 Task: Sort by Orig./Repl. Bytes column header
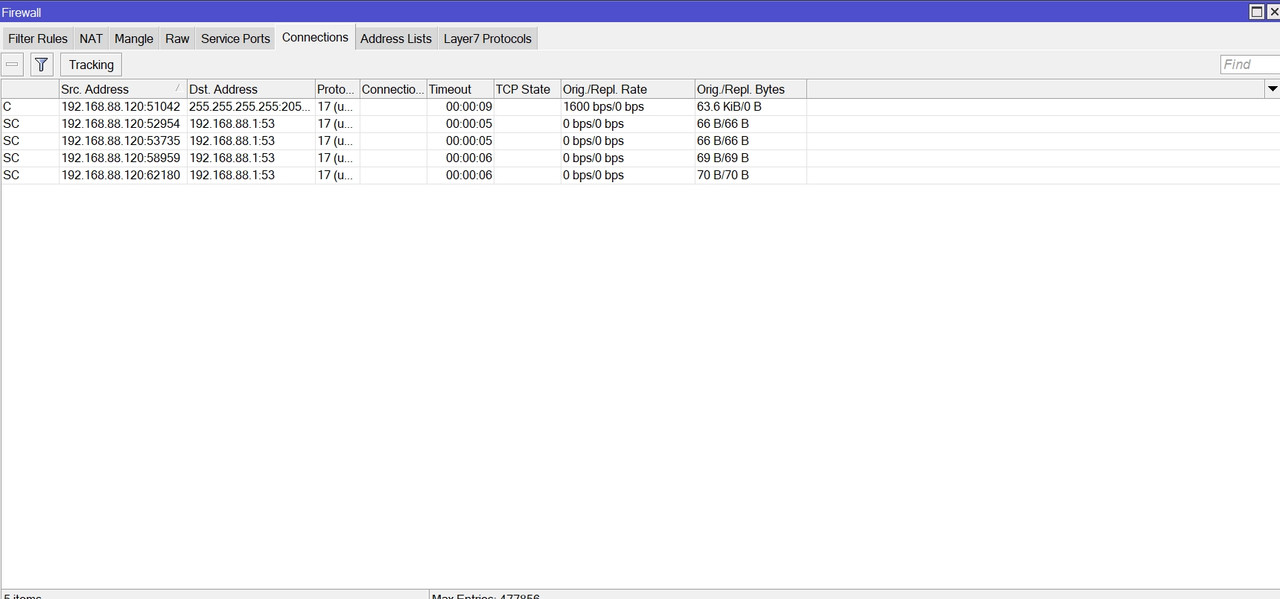[751, 89]
